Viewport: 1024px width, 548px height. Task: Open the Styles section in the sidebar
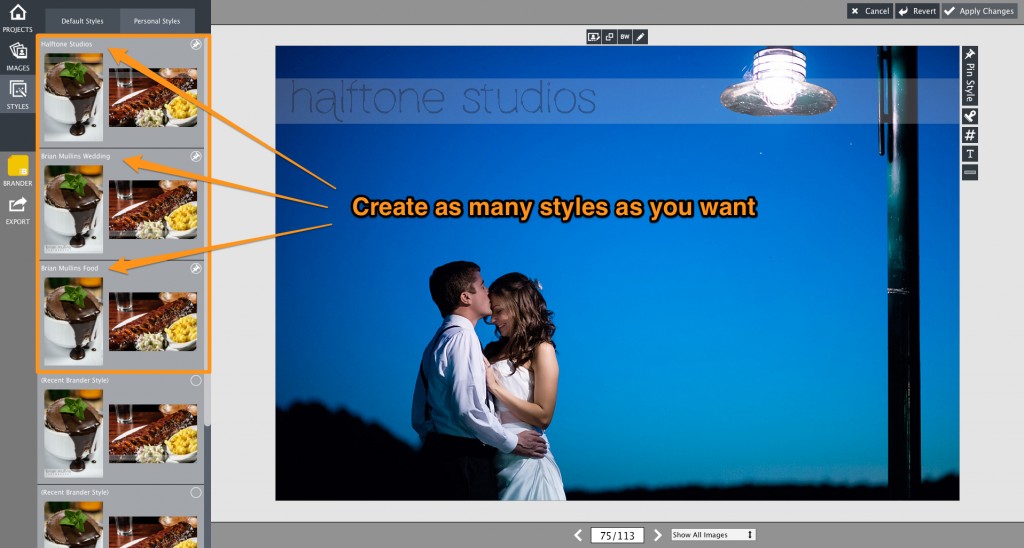tap(18, 95)
